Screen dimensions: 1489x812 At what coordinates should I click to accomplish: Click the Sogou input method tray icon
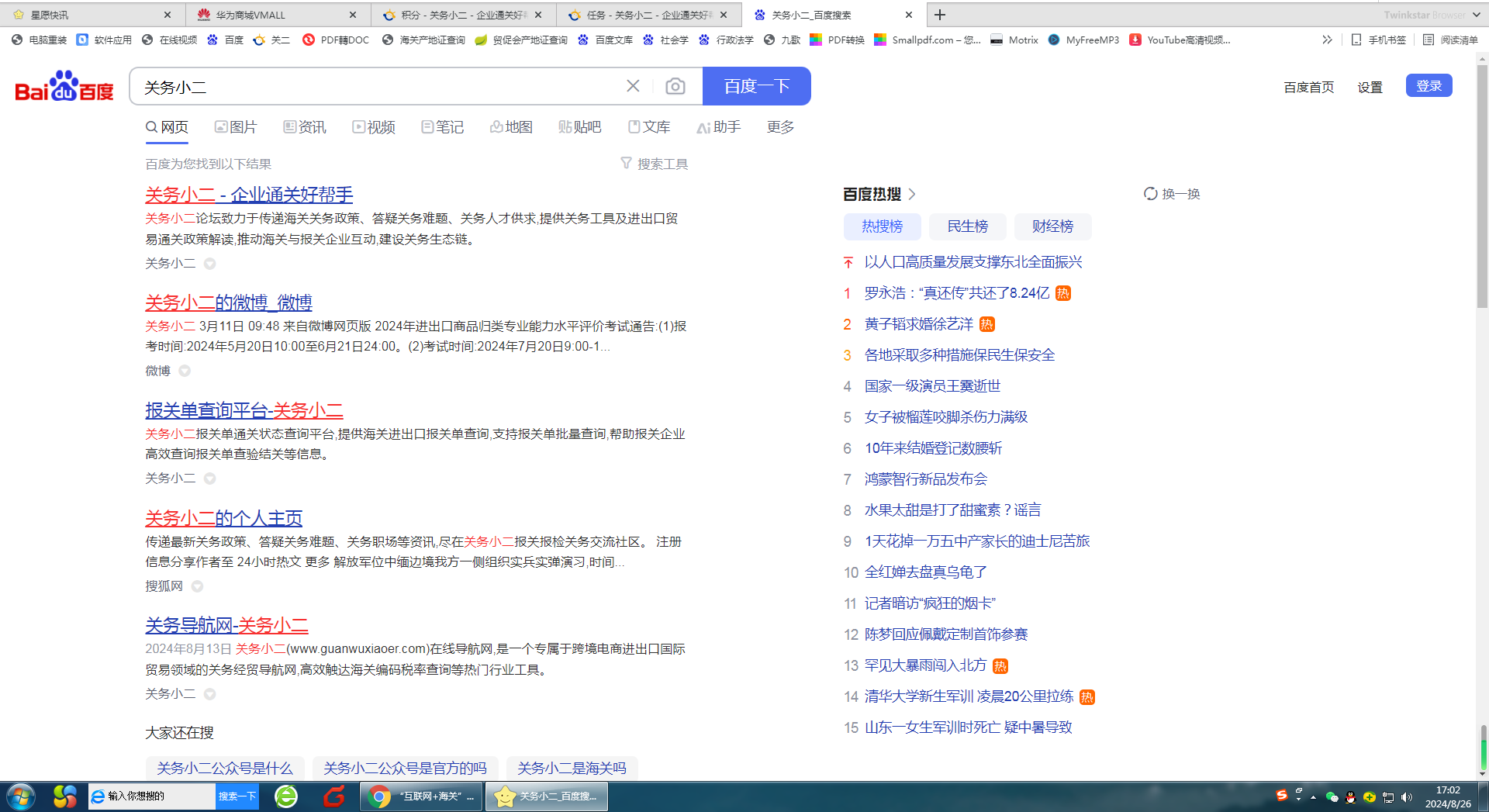coord(1281,796)
